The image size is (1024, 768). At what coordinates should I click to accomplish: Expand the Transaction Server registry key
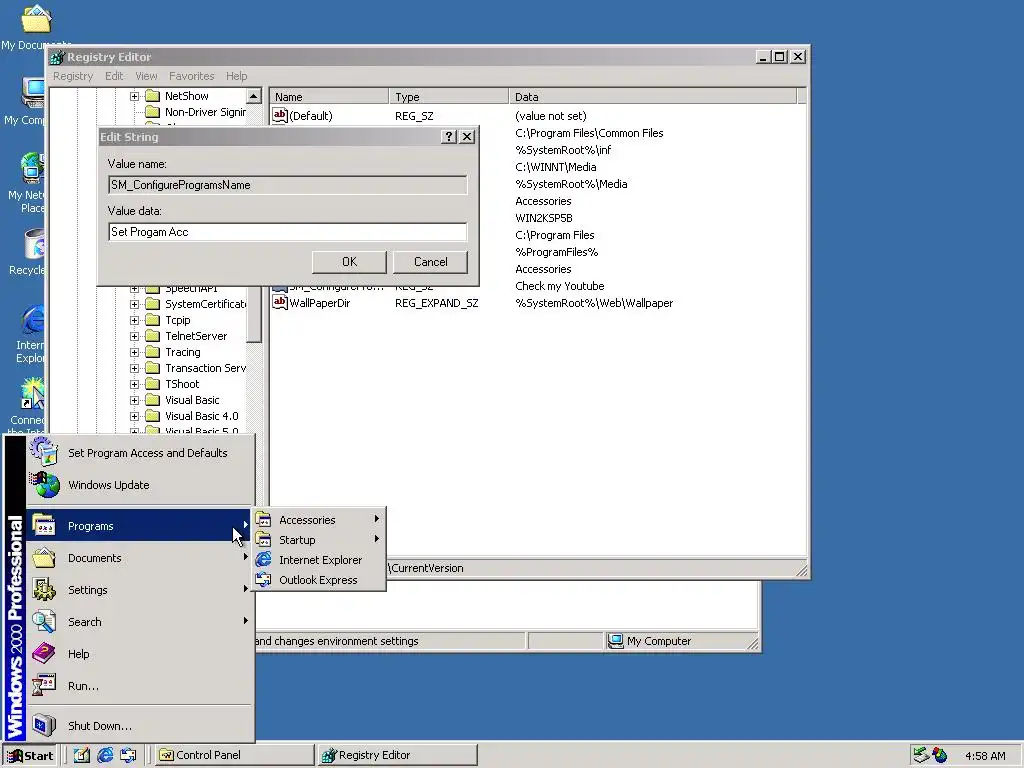point(134,368)
